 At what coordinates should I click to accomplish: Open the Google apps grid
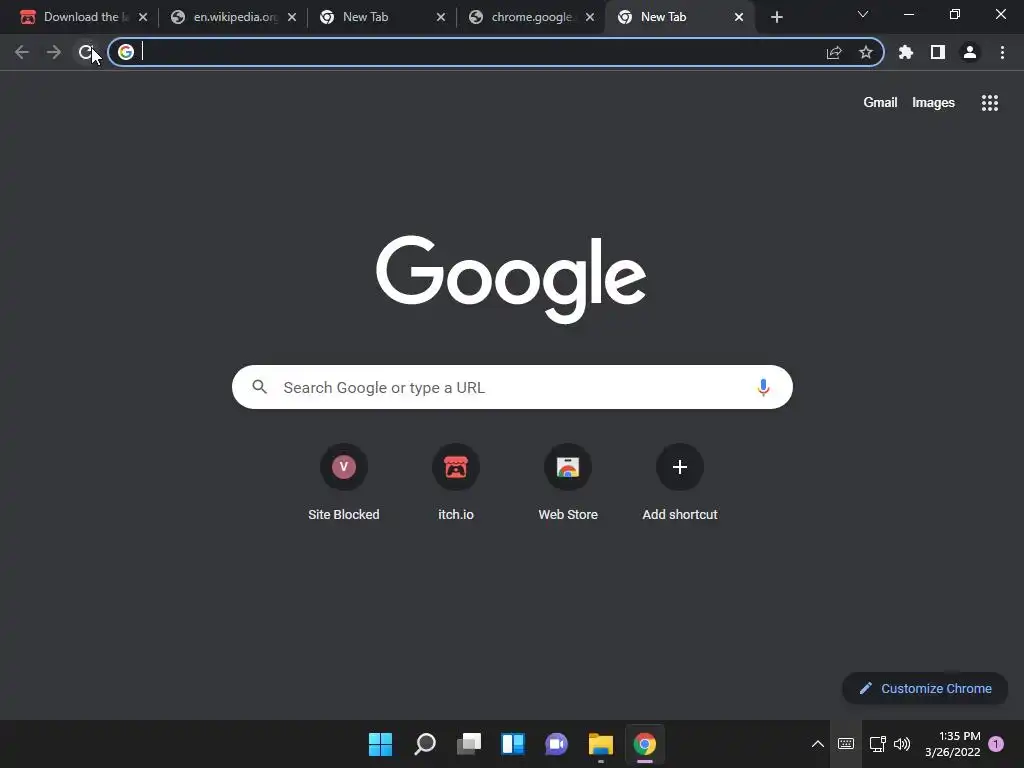989,103
